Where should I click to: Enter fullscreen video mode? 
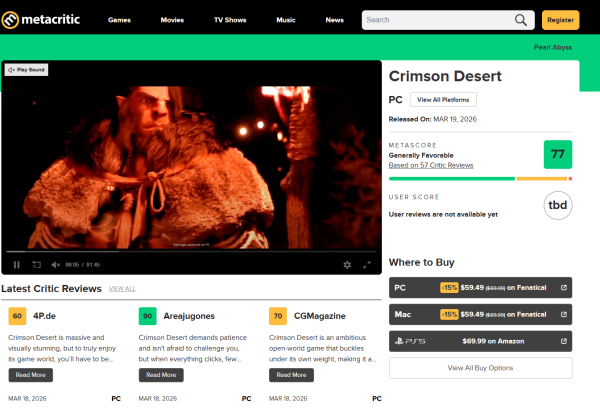click(367, 264)
